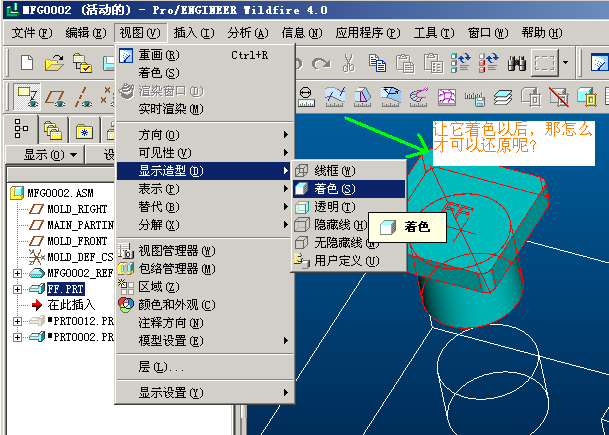609x435 pixels.
Task: Expand the 模型设置(E) submenu
Action: [x=205, y=341]
